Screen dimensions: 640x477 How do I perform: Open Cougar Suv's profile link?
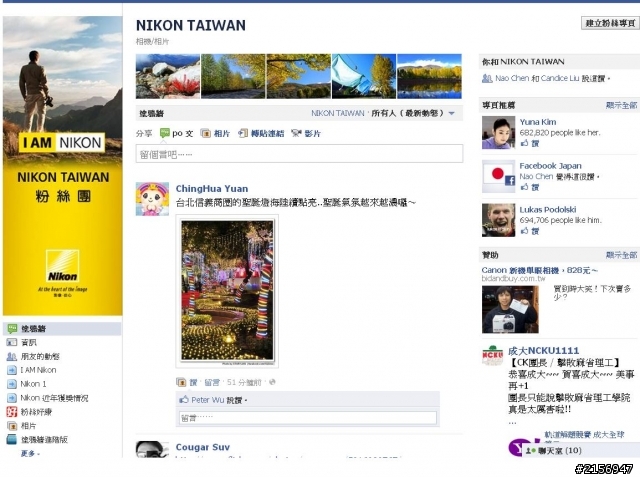(202, 447)
